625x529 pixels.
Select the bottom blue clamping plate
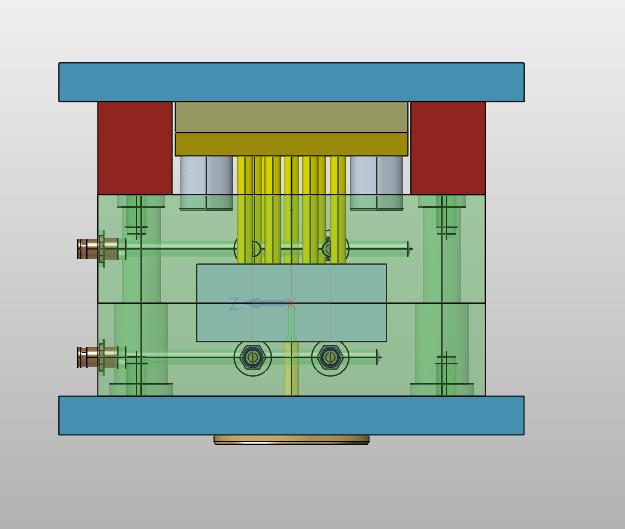[x=291, y=415]
